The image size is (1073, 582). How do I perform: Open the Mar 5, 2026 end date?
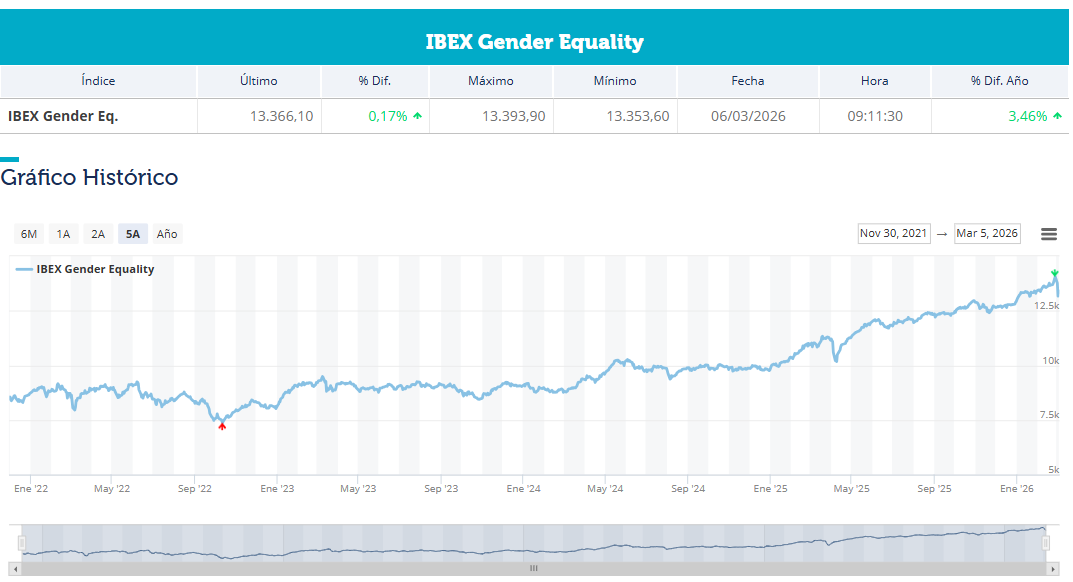[x=987, y=234]
